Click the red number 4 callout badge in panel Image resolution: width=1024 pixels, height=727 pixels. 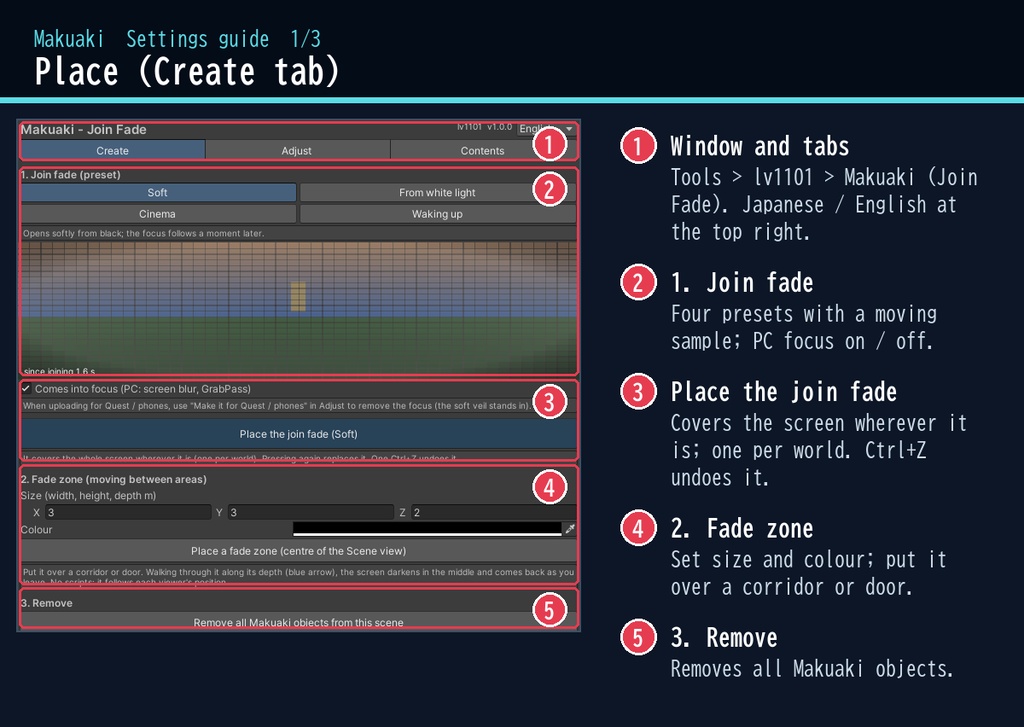pyautogui.click(x=549, y=487)
